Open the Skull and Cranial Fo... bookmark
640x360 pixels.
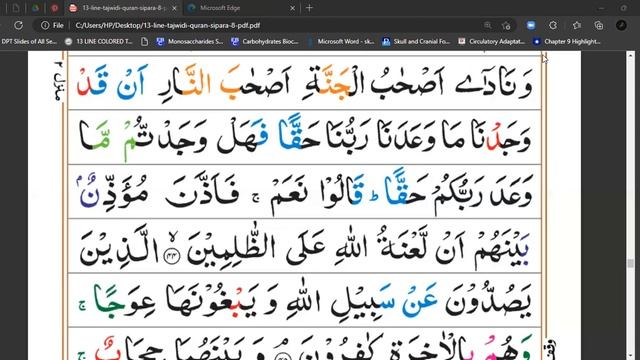(x=416, y=41)
